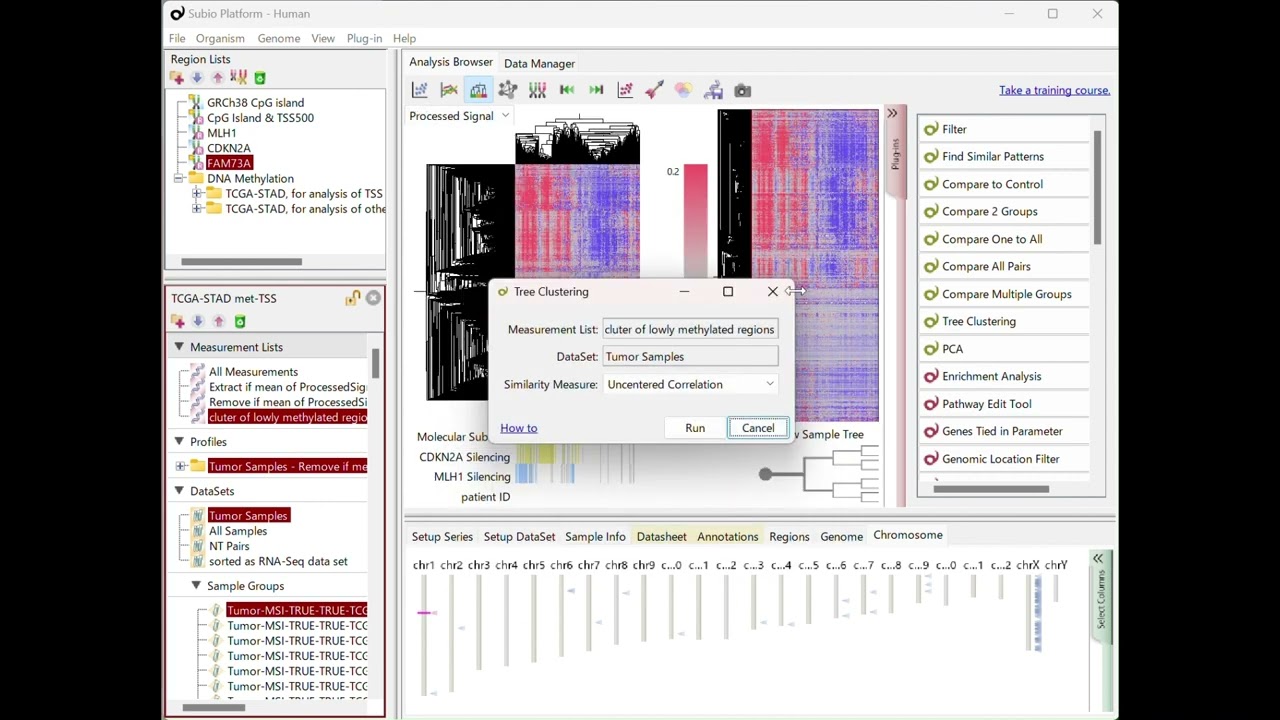Open the How to link
This screenshot has width=1280, height=720.
[x=519, y=428]
